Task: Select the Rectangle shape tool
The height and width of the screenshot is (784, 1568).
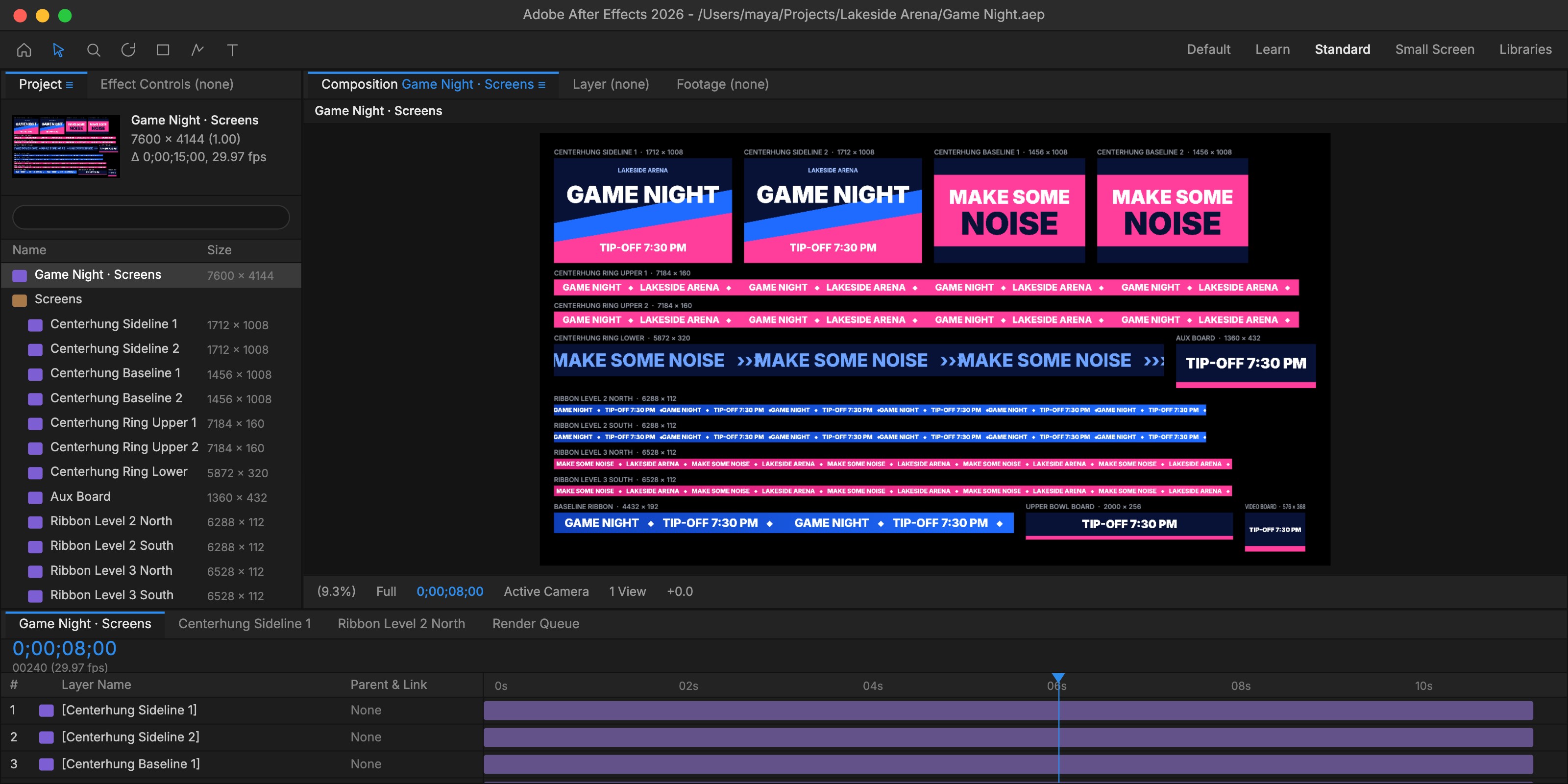Action: (163, 50)
